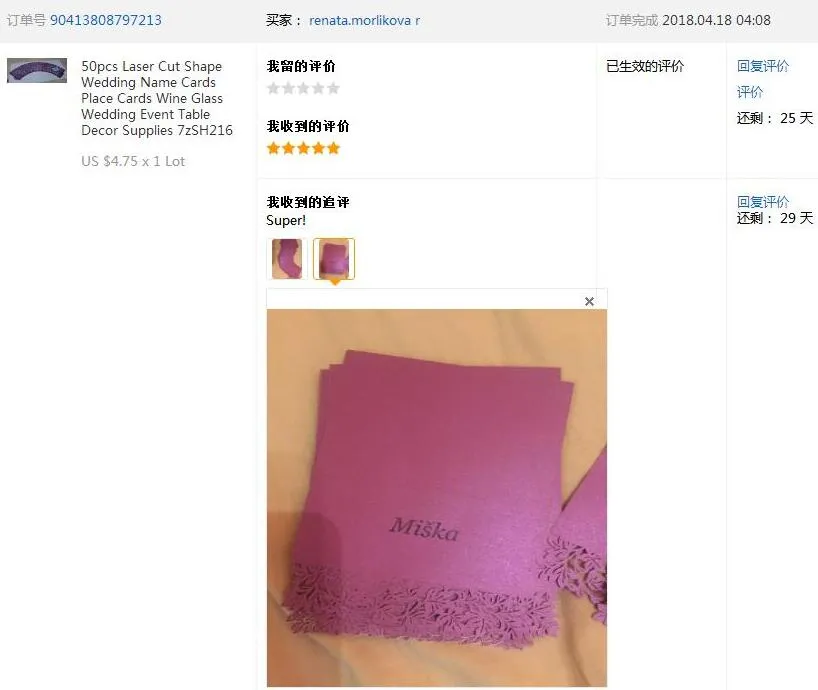Select the second highlighted review photo thumbnail

(x=334, y=259)
